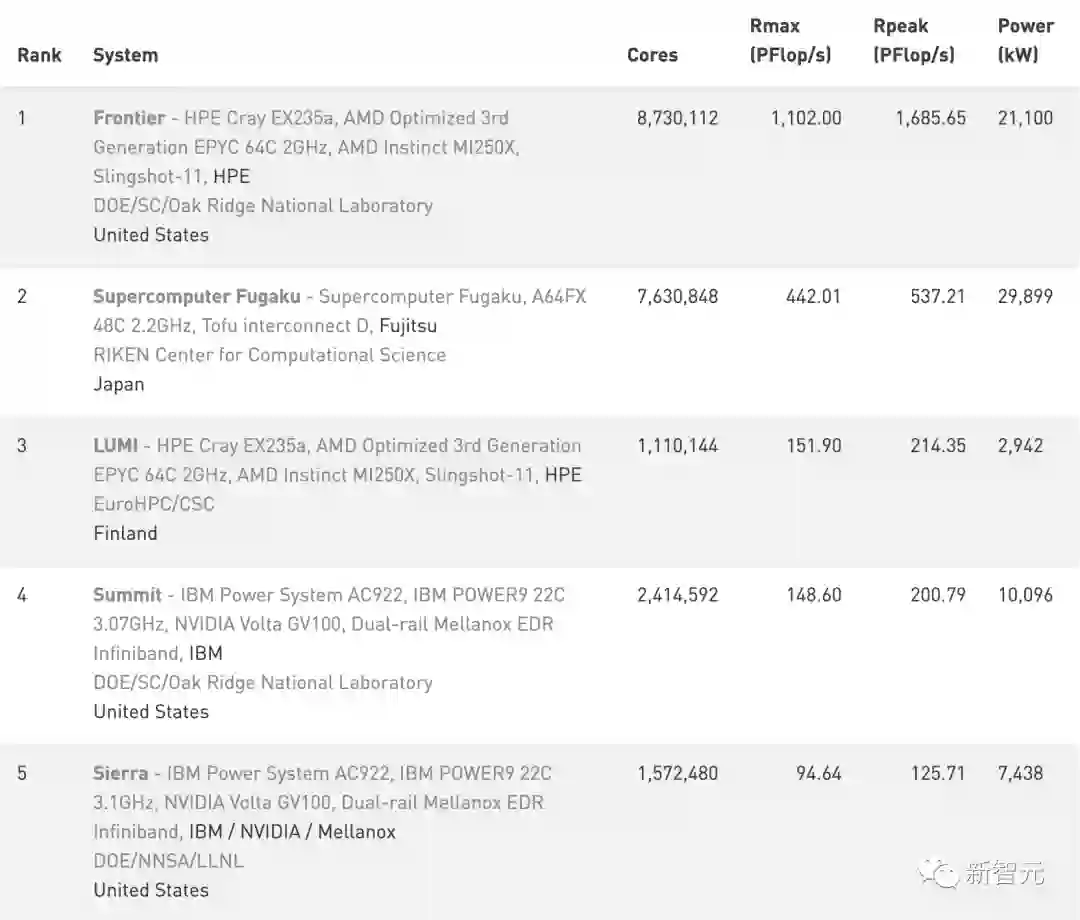Select the Cores column header
The image size is (1080, 920).
coord(652,55)
